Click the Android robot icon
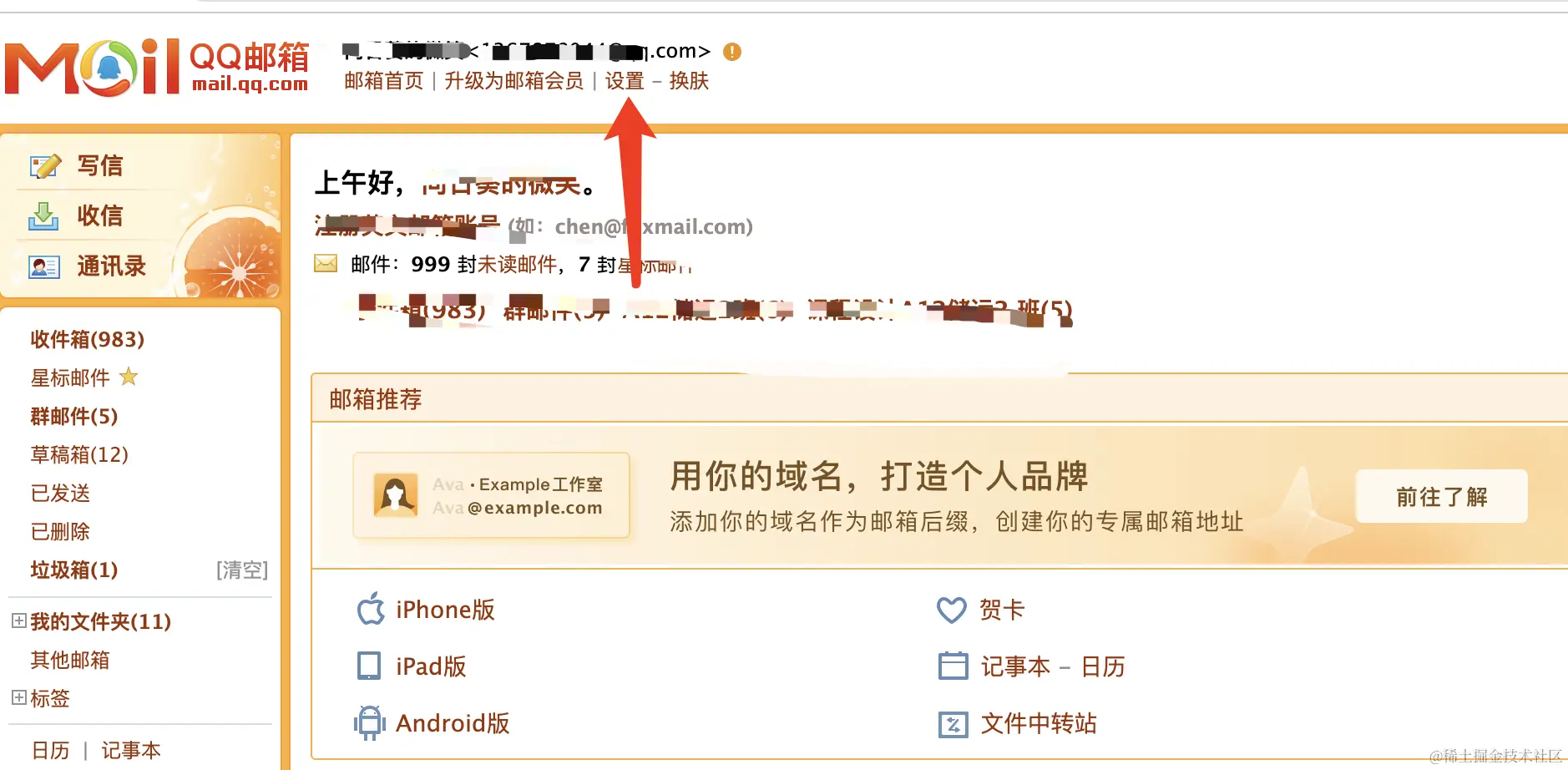Viewport: 1568px width, 770px height. [x=370, y=723]
